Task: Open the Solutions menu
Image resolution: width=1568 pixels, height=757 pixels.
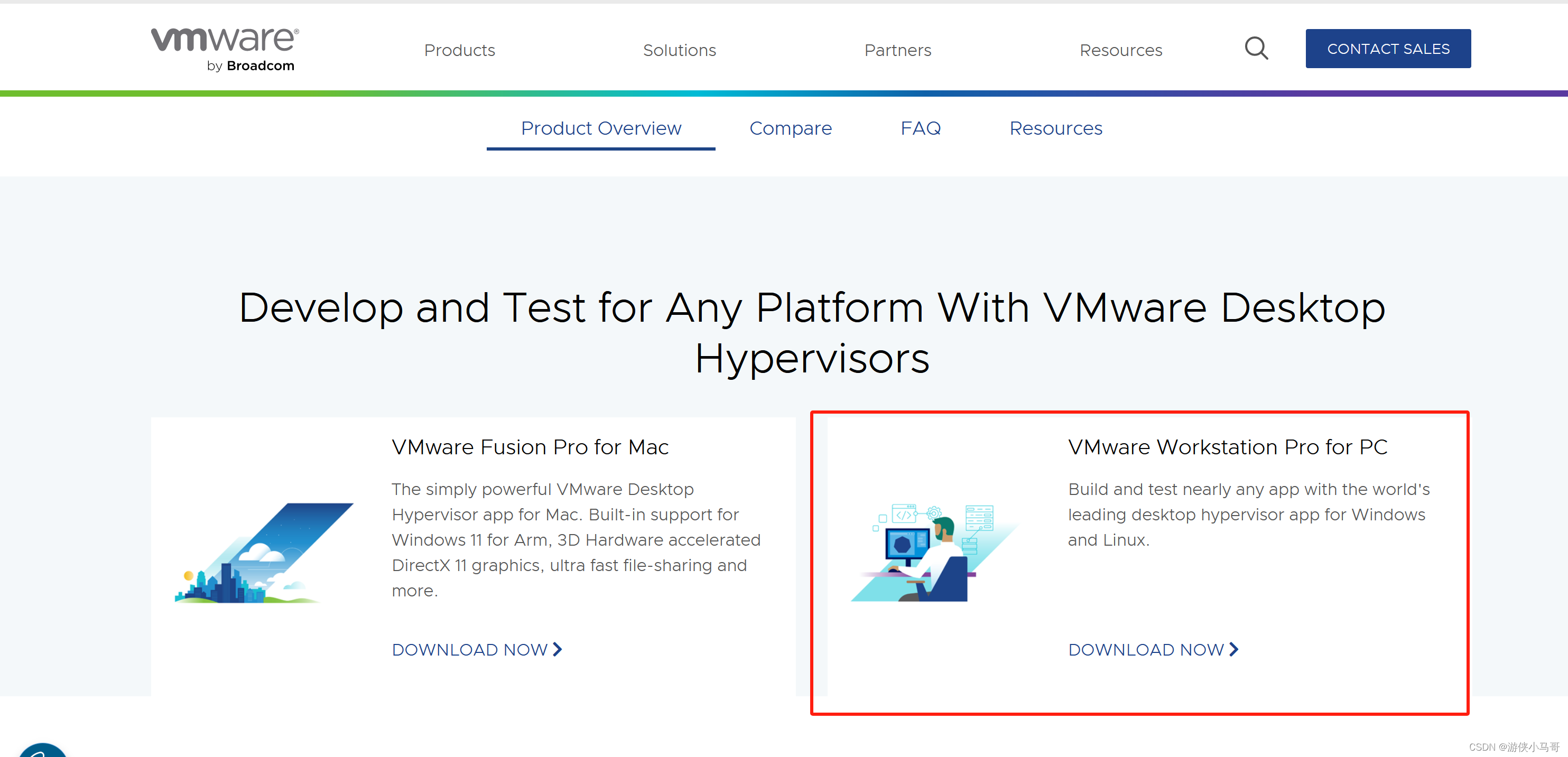Action: tap(679, 50)
